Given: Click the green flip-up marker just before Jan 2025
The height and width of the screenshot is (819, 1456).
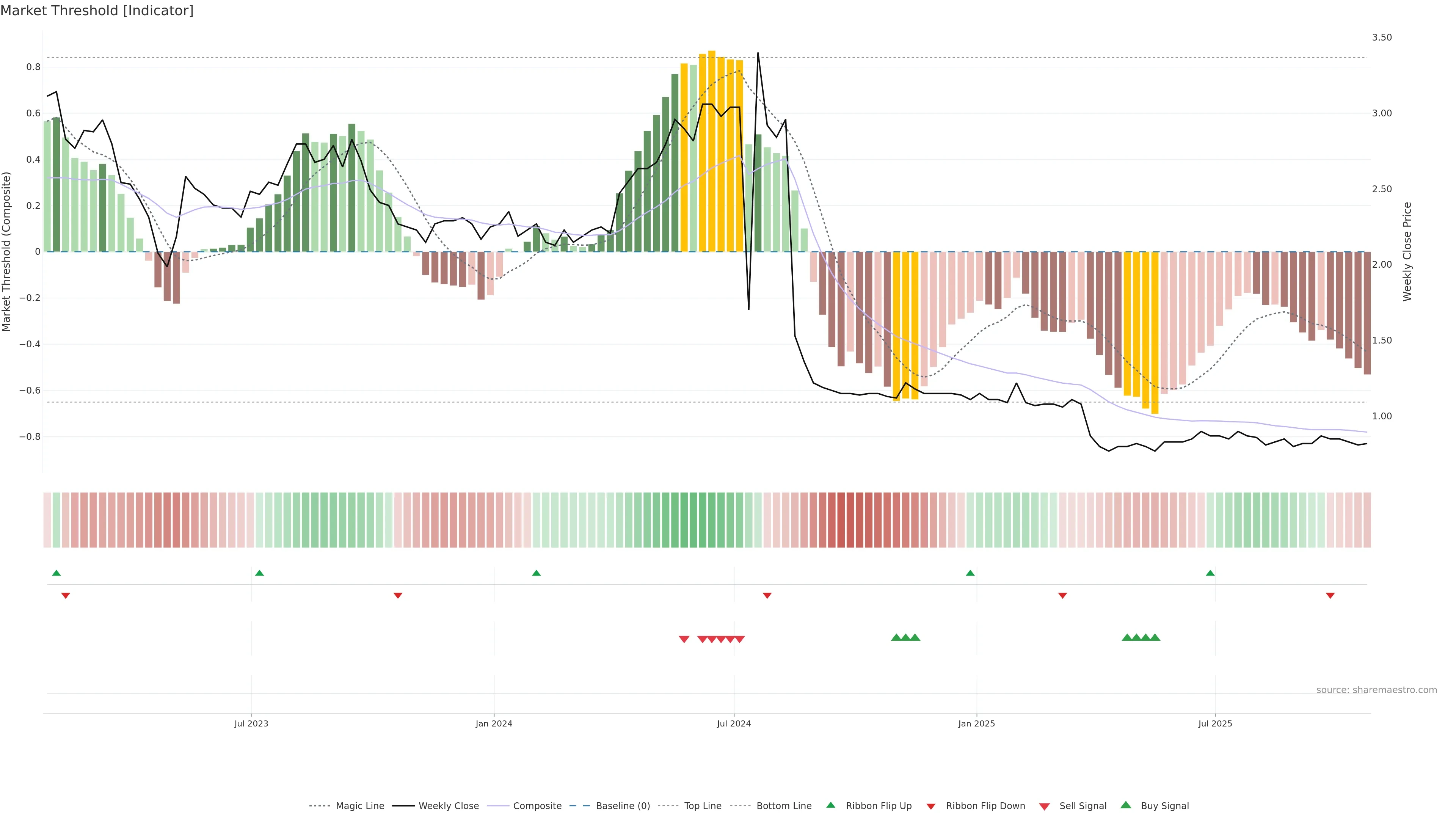Looking at the screenshot, I should coord(971,573).
